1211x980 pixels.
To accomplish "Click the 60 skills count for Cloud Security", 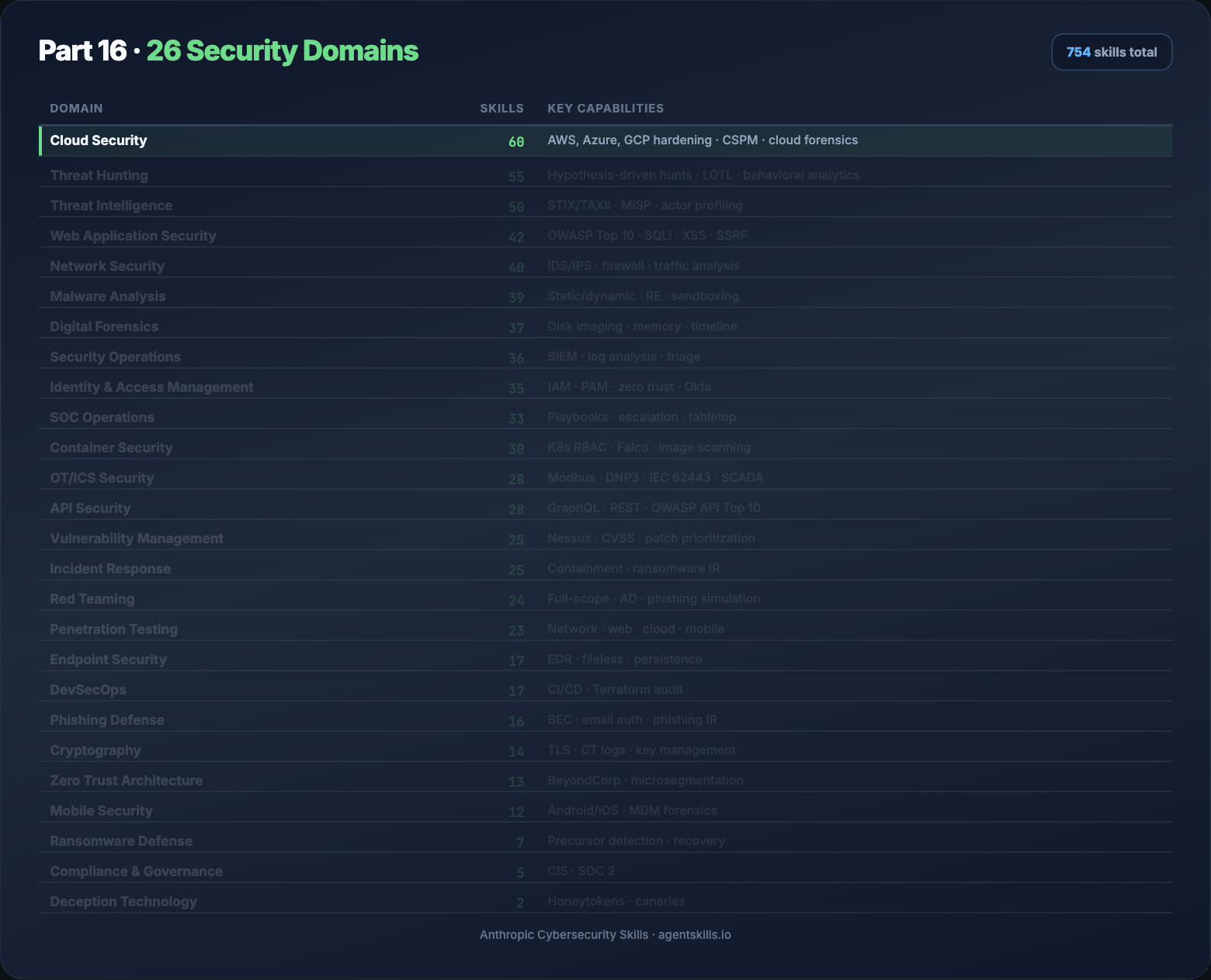I will 516,142.
